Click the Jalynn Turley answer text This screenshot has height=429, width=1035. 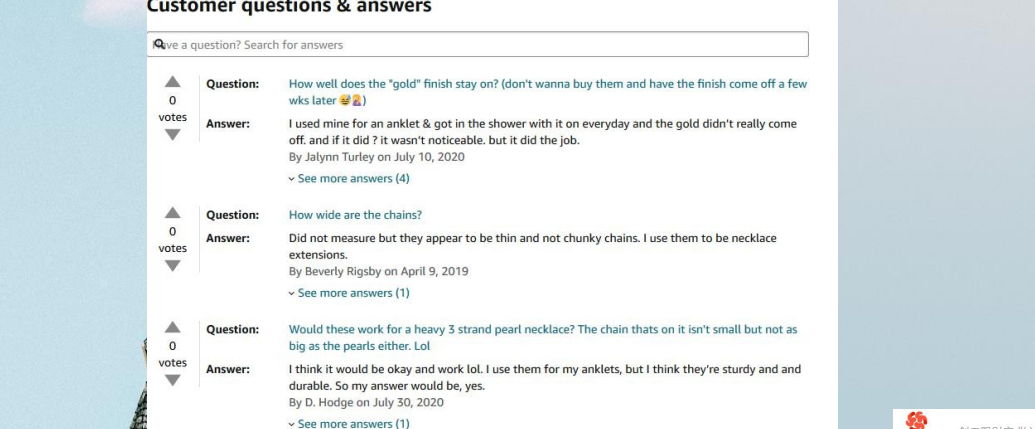[x=543, y=132]
